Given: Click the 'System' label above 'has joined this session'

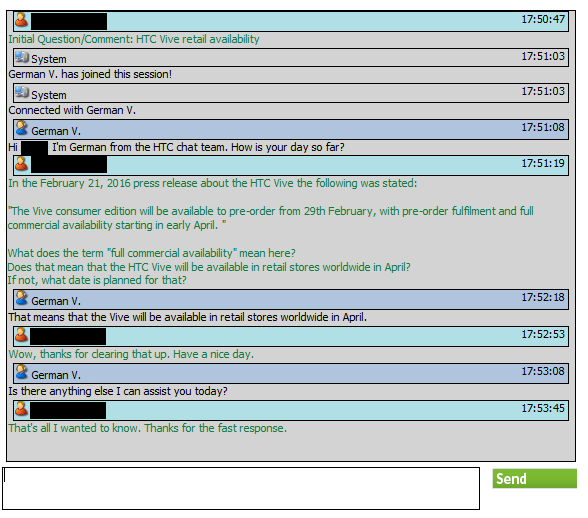Looking at the screenshot, I should pyautogui.click(x=49, y=59).
